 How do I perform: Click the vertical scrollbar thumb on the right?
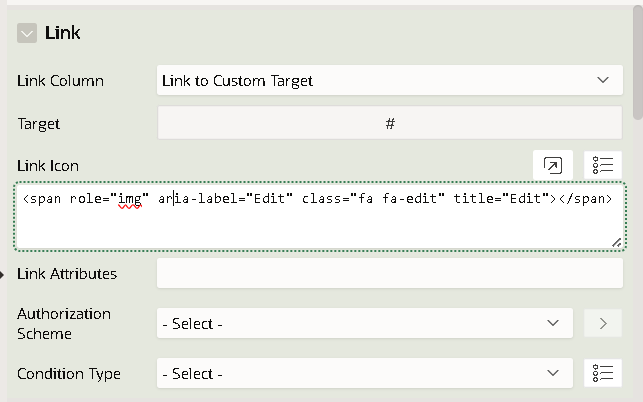pyautogui.click(x=638, y=62)
